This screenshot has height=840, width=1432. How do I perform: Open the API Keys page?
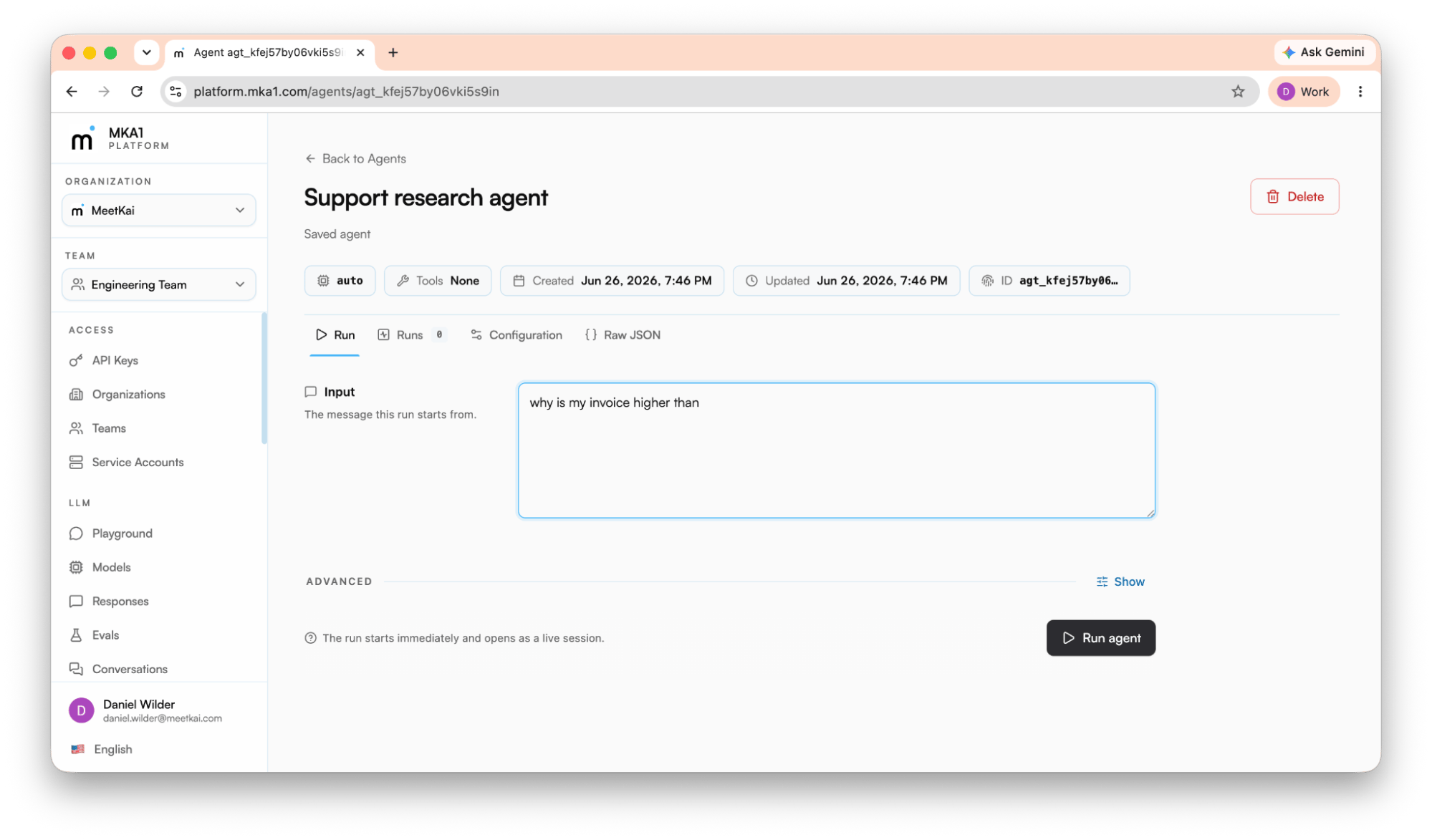(x=115, y=360)
